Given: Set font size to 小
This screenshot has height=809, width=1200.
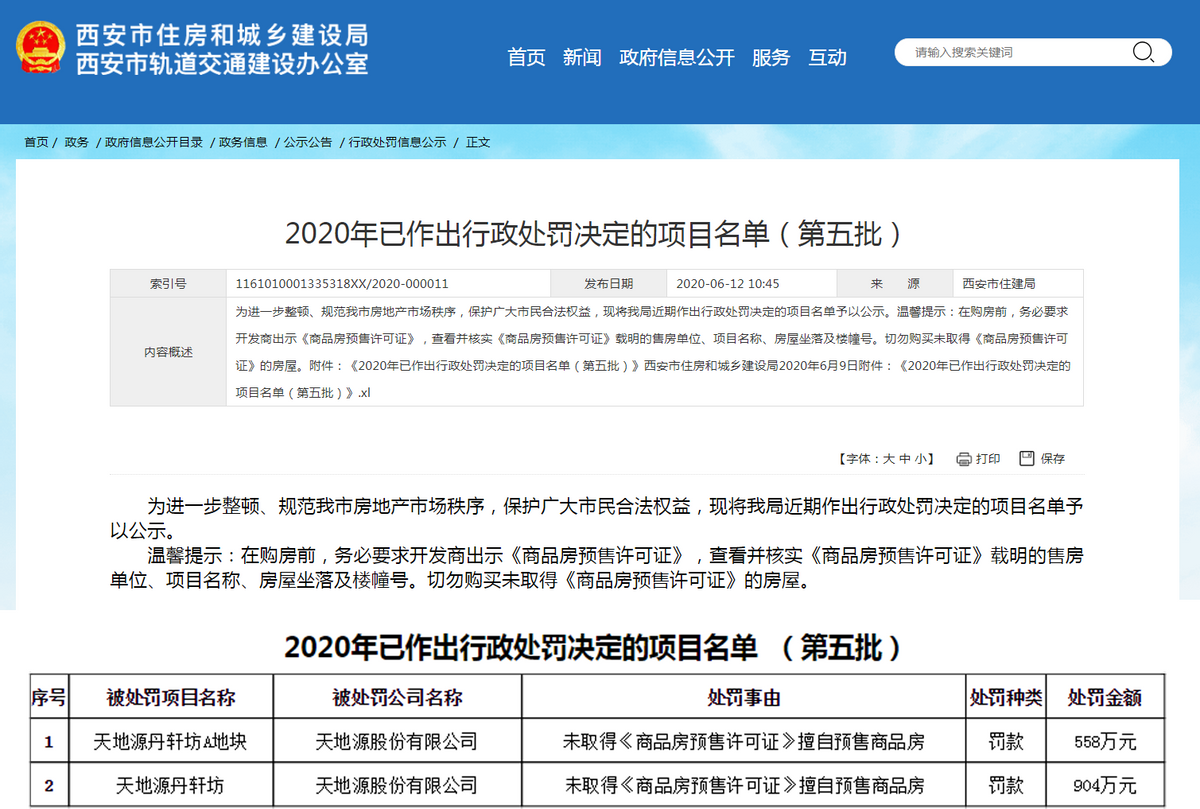Looking at the screenshot, I should (x=920, y=459).
